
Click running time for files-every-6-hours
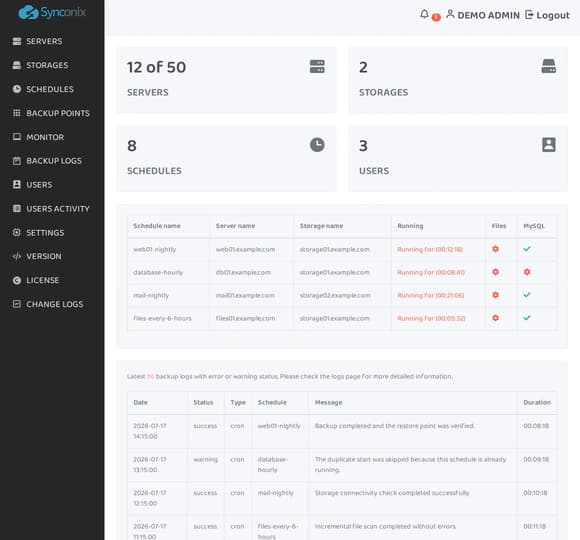pyautogui.click(x=431, y=318)
